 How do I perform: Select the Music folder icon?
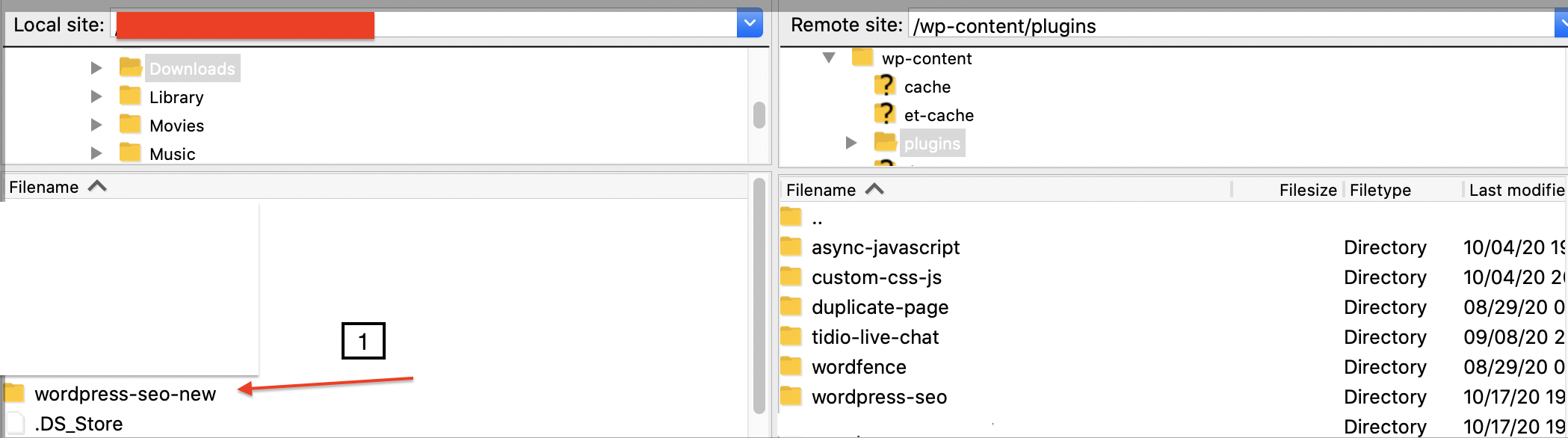click(x=130, y=152)
